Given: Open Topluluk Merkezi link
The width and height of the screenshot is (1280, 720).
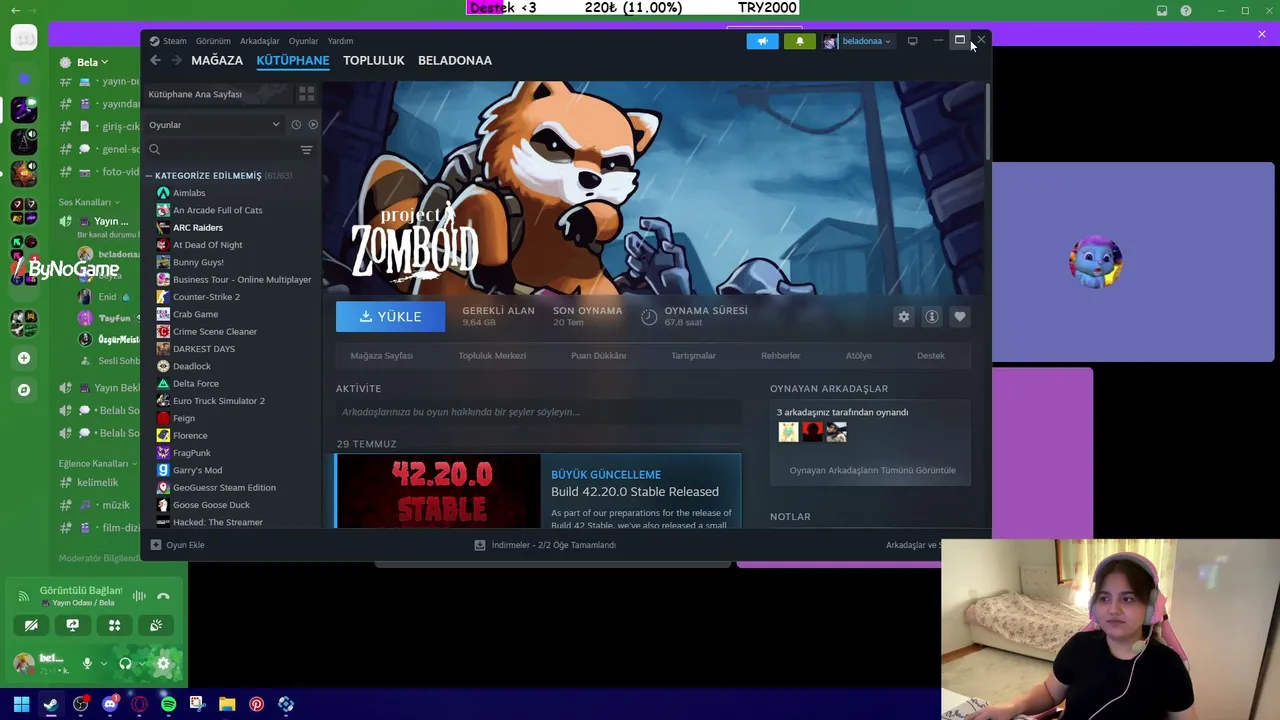Looking at the screenshot, I should 492,356.
